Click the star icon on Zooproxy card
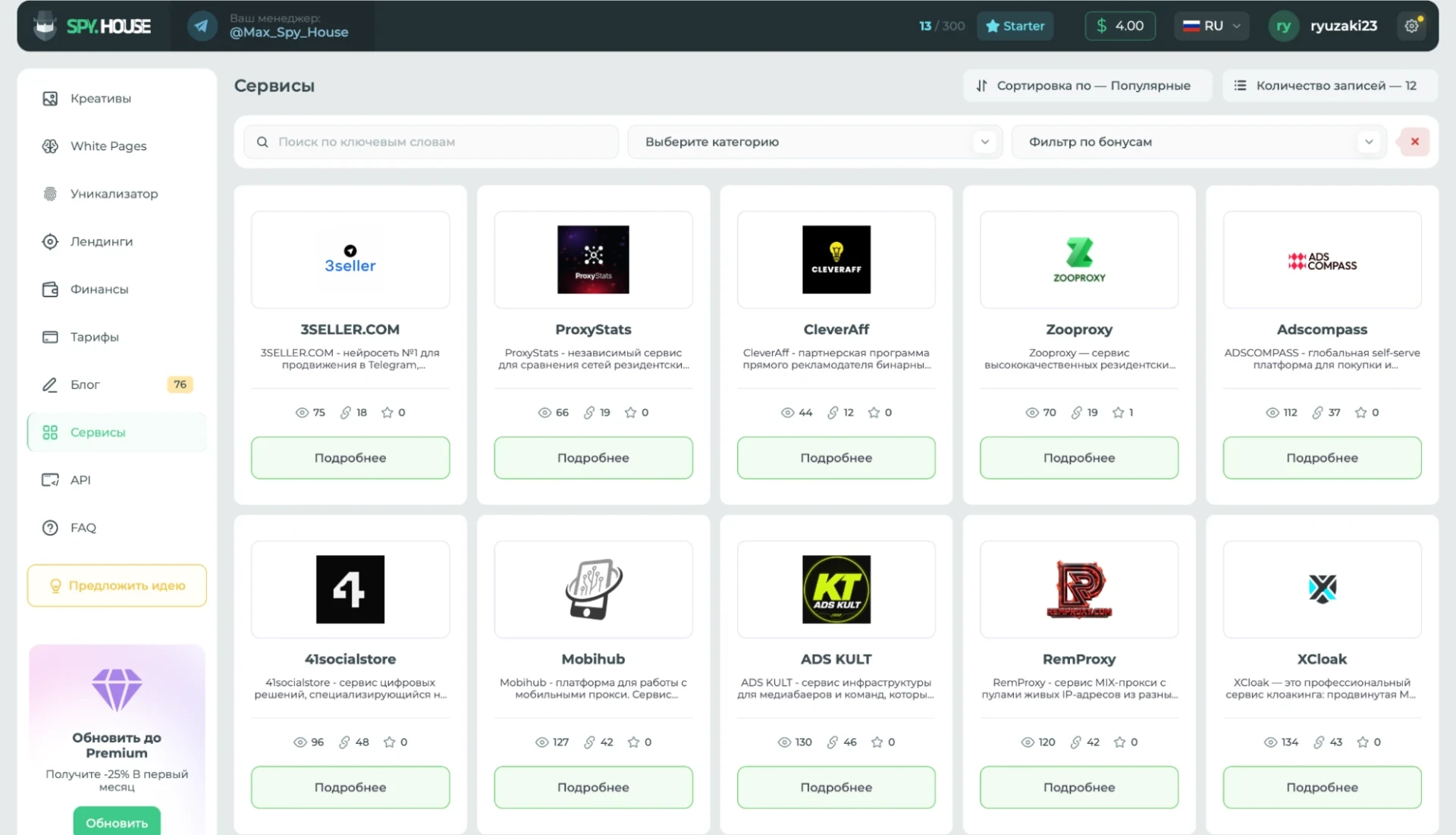The image size is (1456, 835). [x=1118, y=413]
